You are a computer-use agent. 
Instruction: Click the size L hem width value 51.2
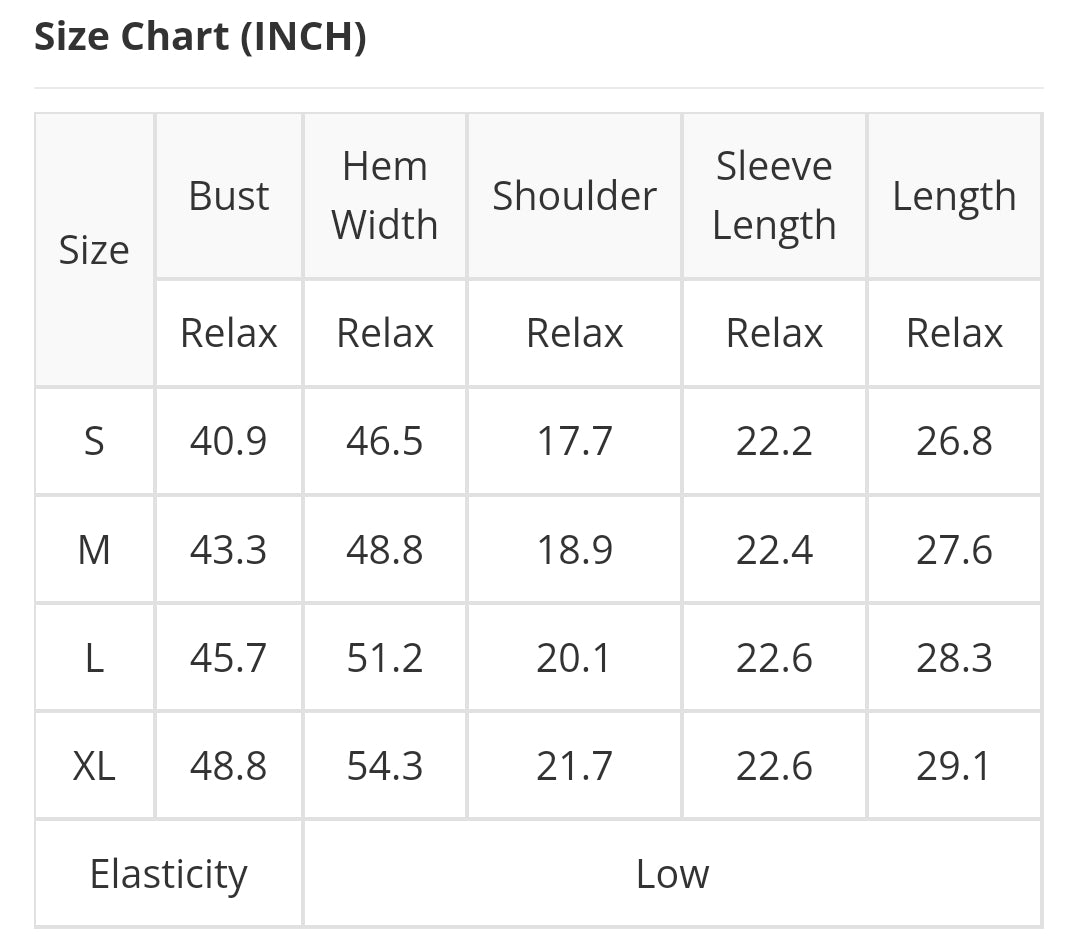click(385, 658)
